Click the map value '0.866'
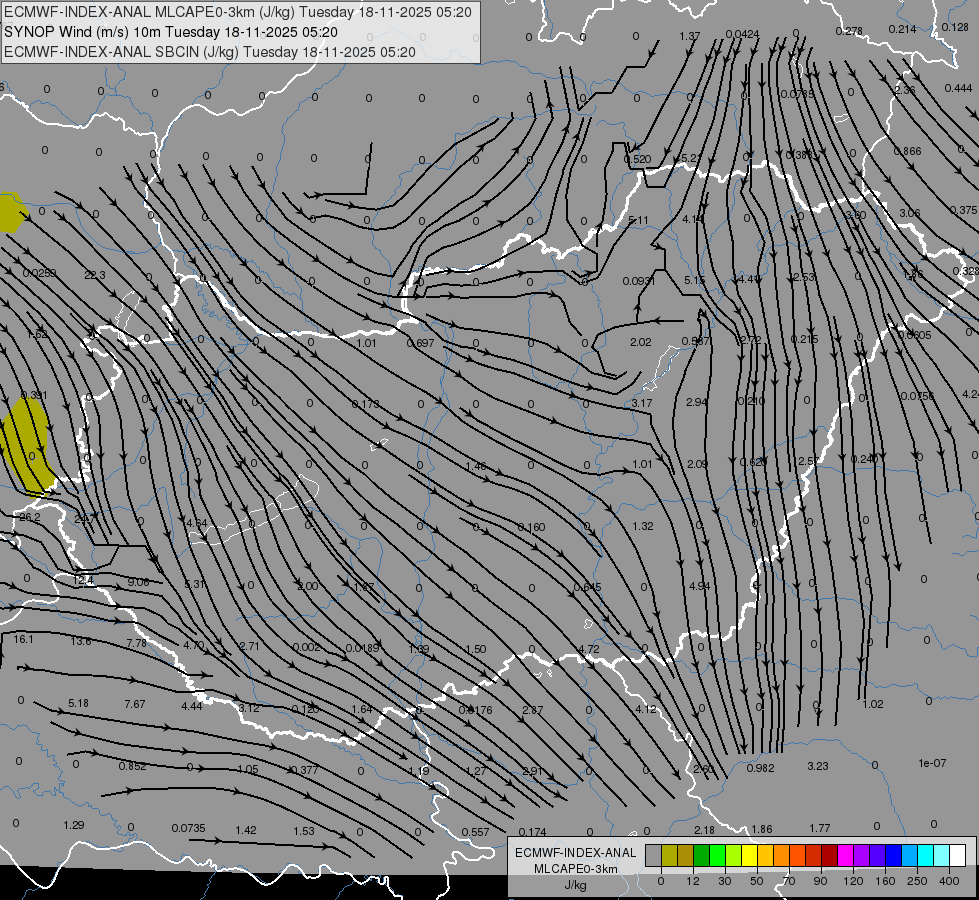This screenshot has height=900, width=979. tap(907, 151)
